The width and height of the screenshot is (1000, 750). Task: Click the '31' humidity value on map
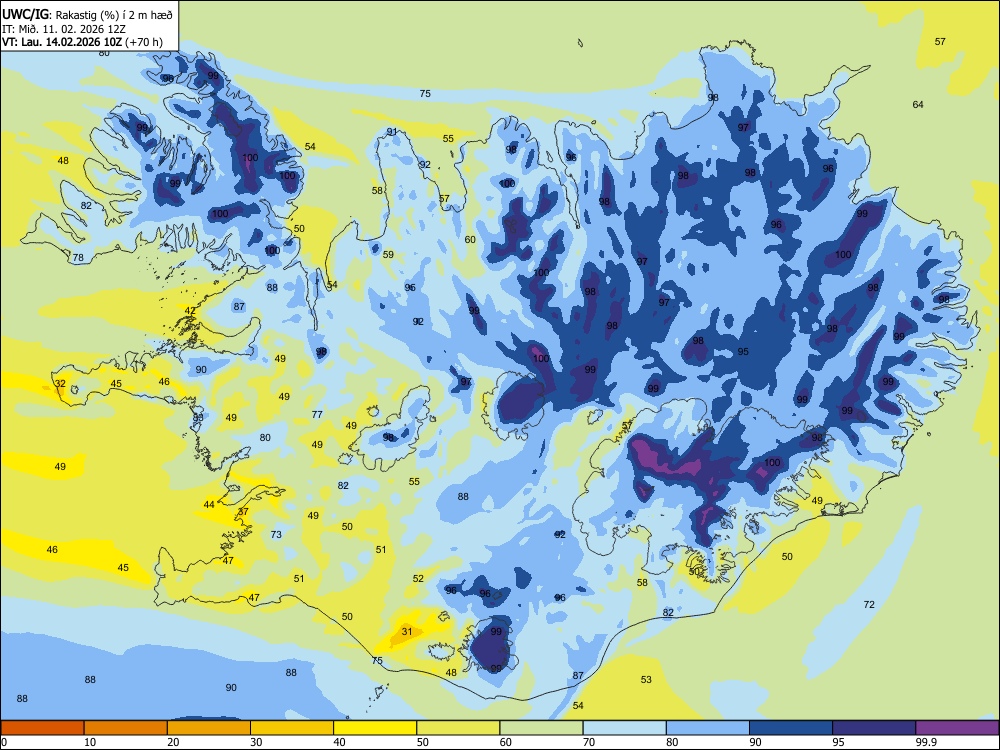[407, 631]
